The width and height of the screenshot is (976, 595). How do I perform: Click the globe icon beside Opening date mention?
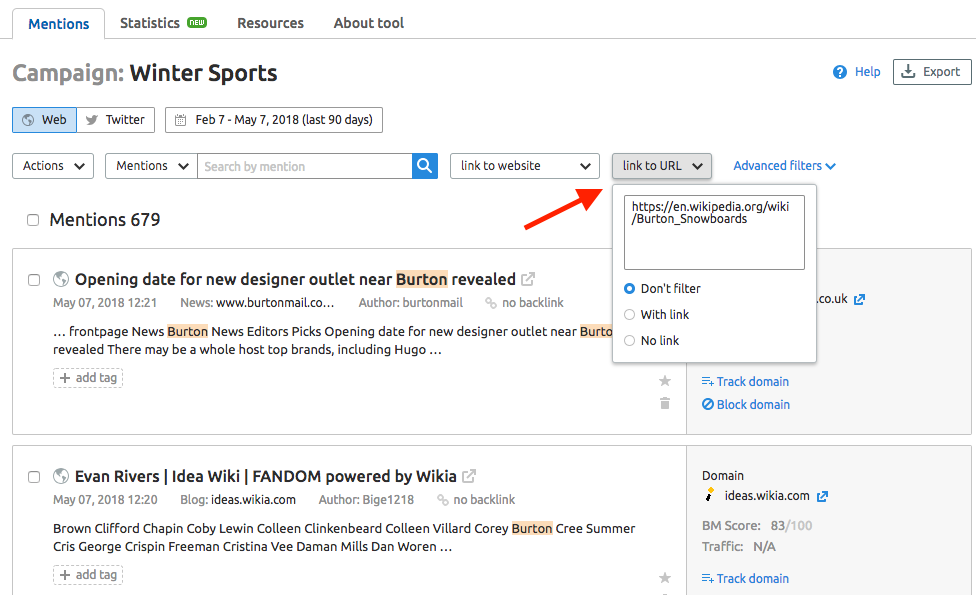pos(61,279)
